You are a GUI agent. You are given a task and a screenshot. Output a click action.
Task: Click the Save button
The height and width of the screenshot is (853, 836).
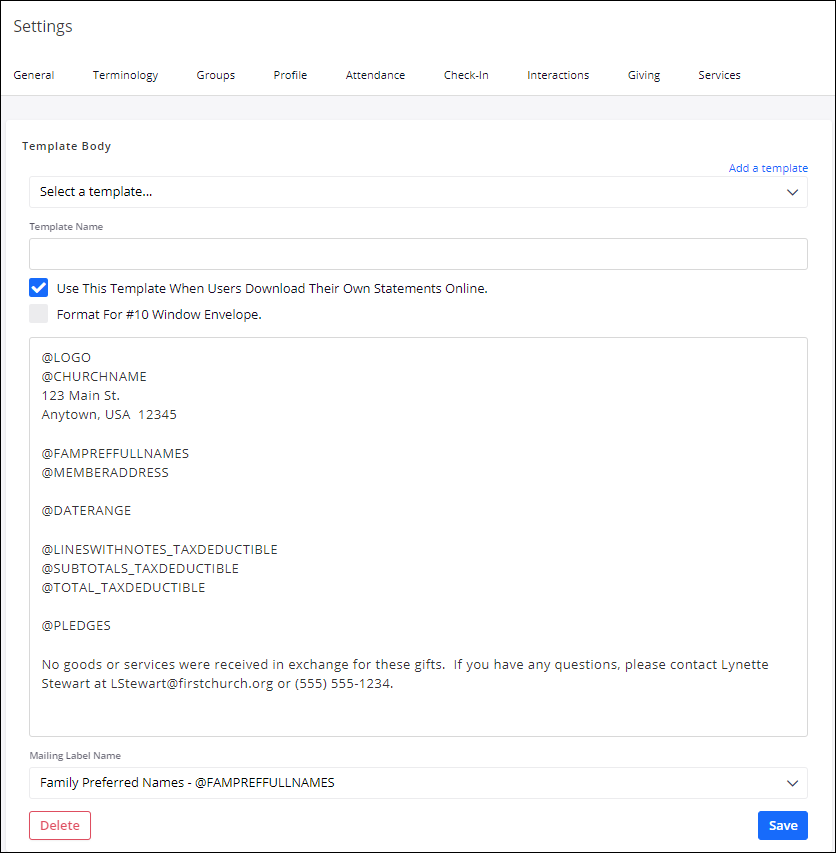[x=782, y=825]
